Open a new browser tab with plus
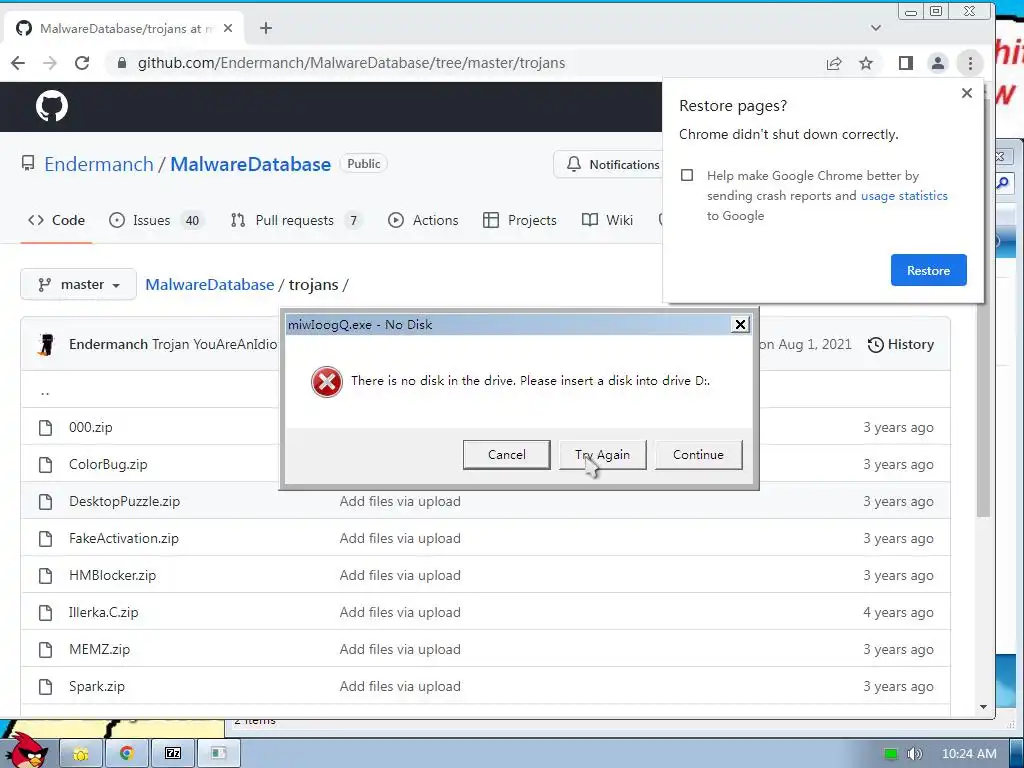Viewport: 1024px width, 768px height. [266, 28]
